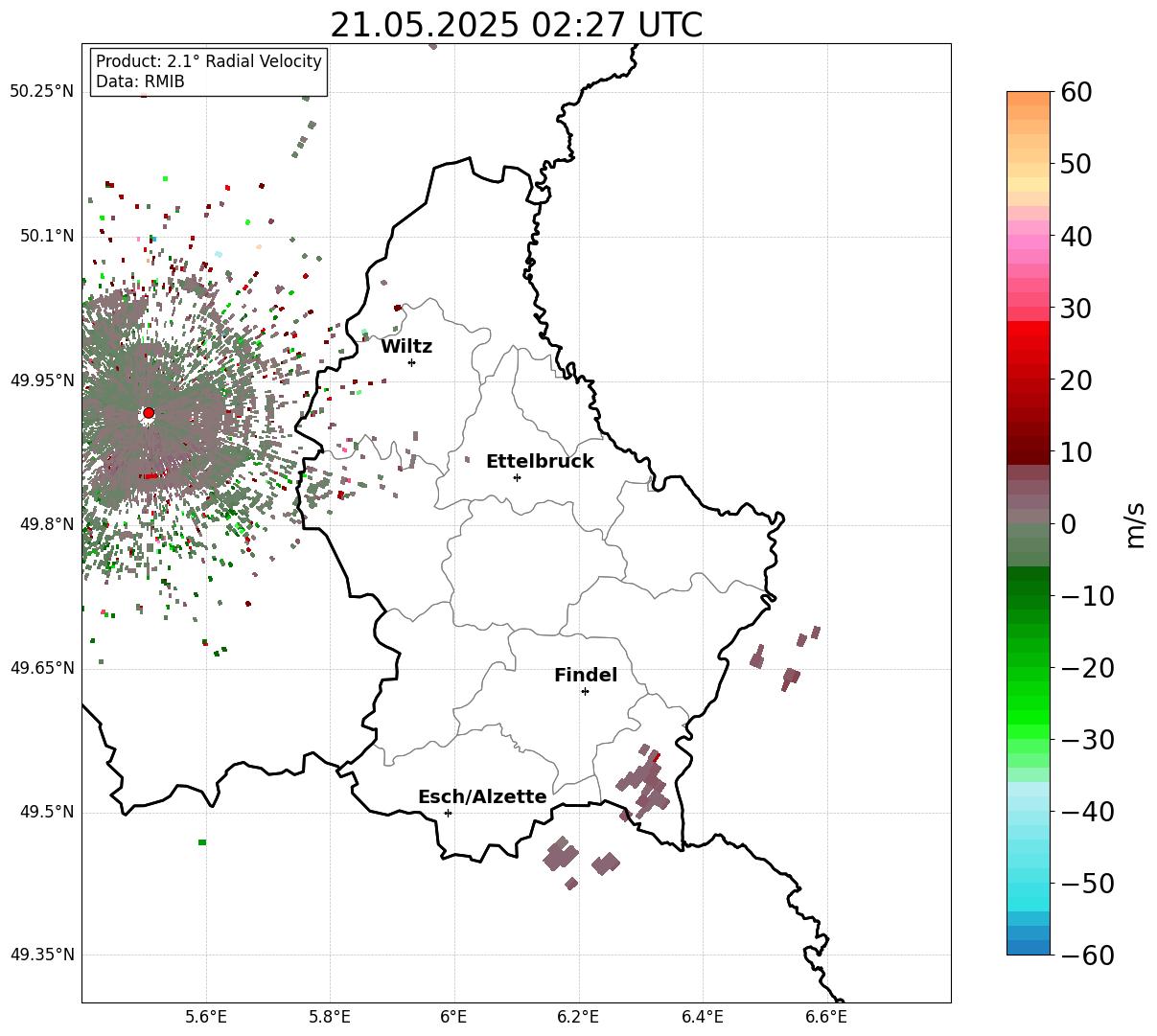
Task: Click the 49.5°N latitude tick label
Action: [46, 812]
